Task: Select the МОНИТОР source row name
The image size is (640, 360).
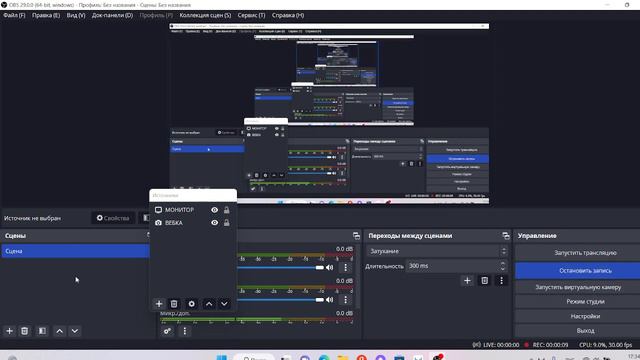Action: 180,210
